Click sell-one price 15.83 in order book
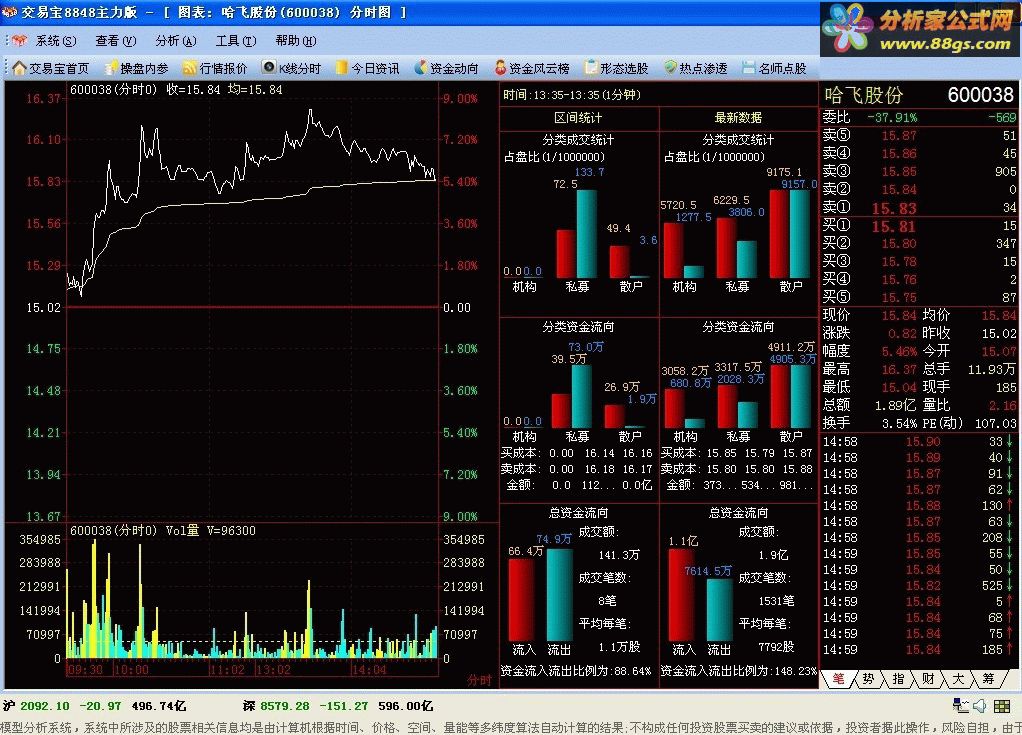This screenshot has height=735, width=1022. click(x=894, y=209)
